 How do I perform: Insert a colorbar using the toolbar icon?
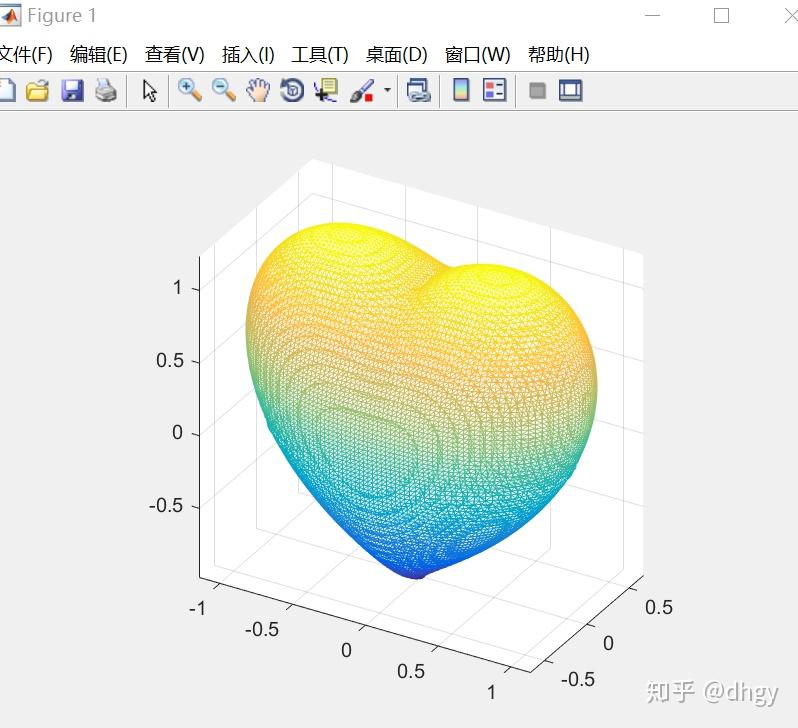click(461, 91)
